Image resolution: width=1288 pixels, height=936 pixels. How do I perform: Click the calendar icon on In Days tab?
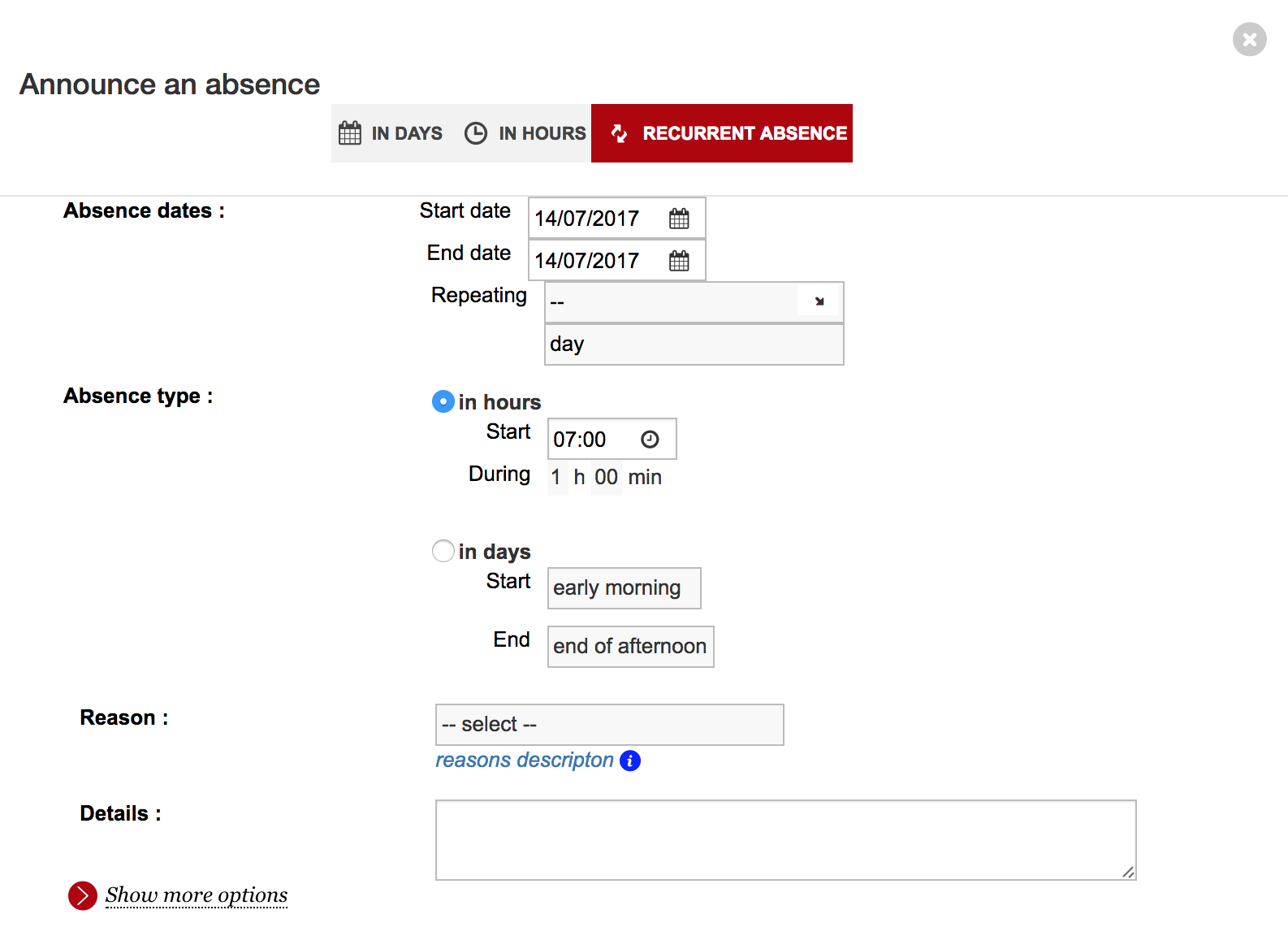coord(350,133)
